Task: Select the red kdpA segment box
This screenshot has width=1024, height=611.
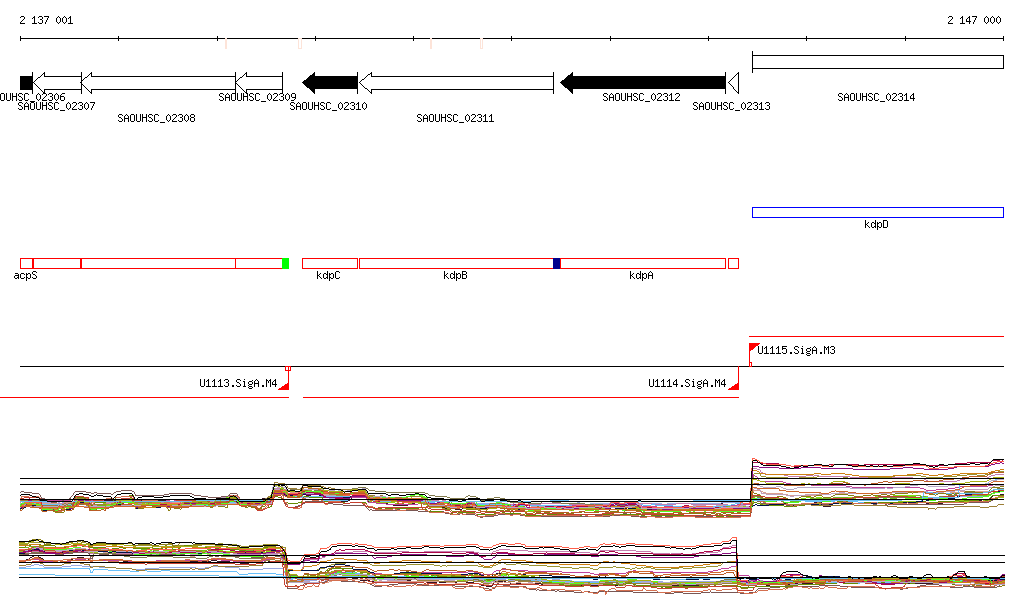Action: click(x=643, y=264)
